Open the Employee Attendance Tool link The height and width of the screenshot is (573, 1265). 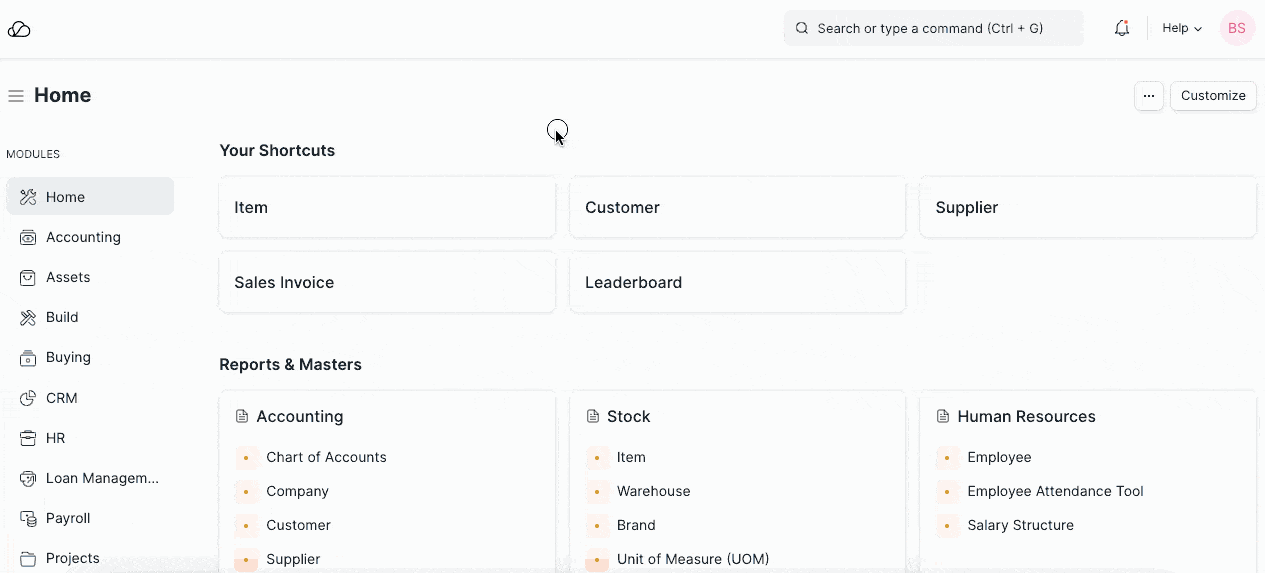(1055, 491)
